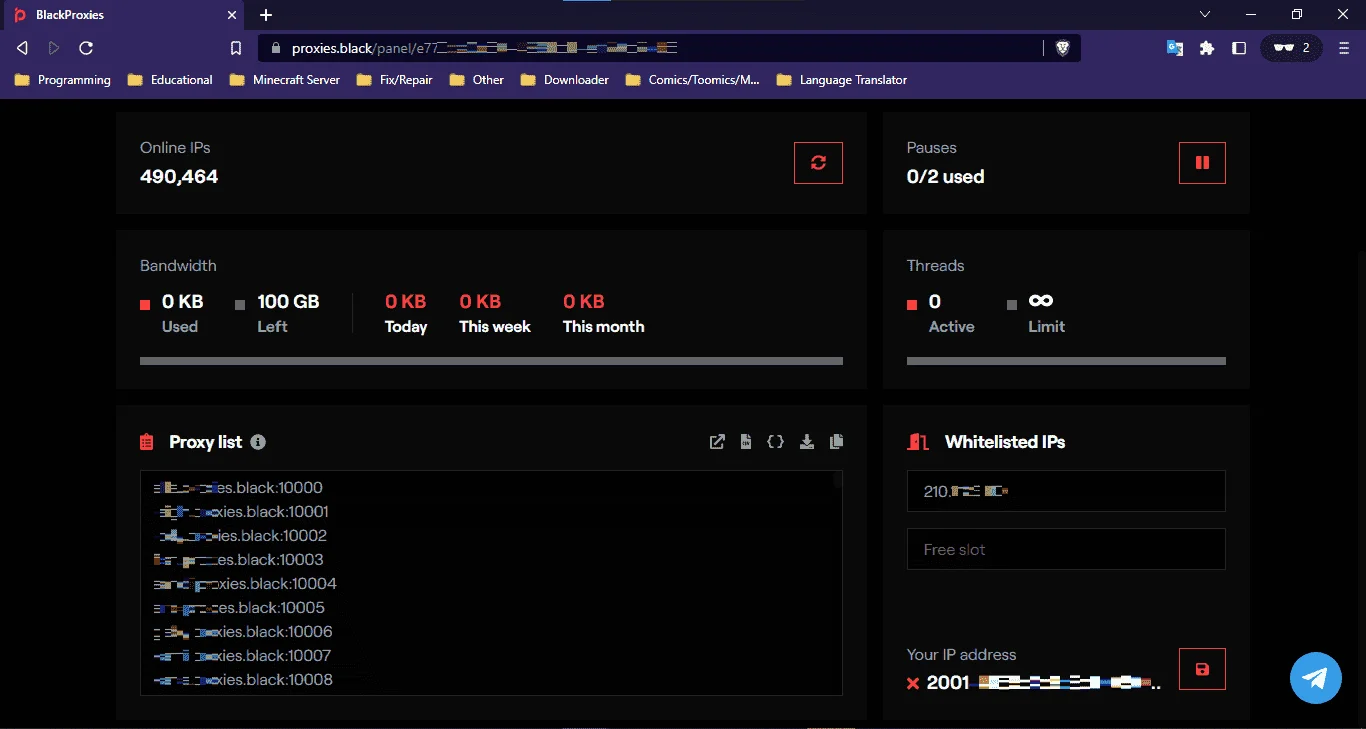
Task: Open the Minecraft Server bookmarks folder
Action: (x=285, y=80)
